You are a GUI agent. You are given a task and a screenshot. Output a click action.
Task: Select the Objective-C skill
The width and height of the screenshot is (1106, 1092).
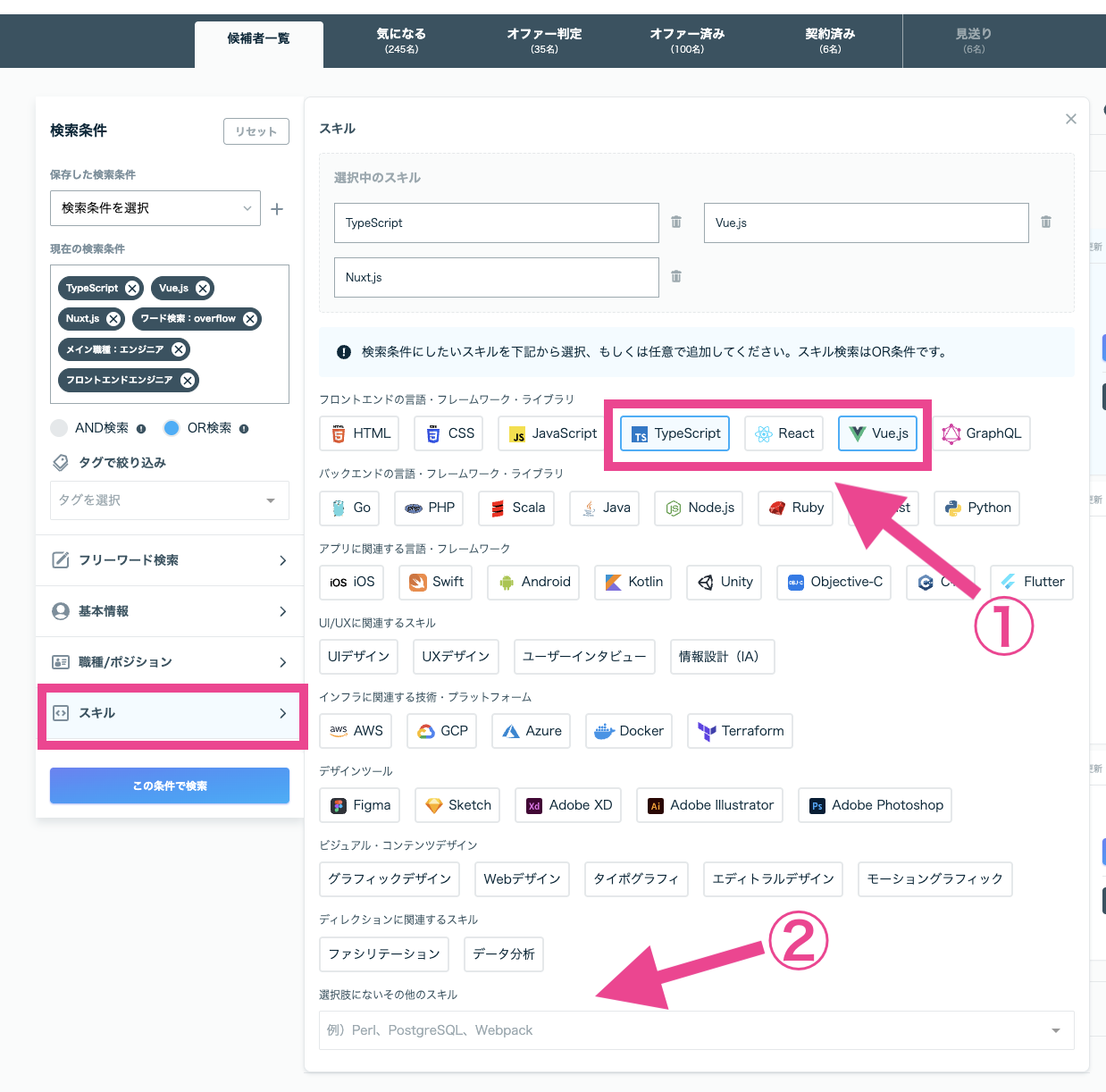click(x=834, y=582)
